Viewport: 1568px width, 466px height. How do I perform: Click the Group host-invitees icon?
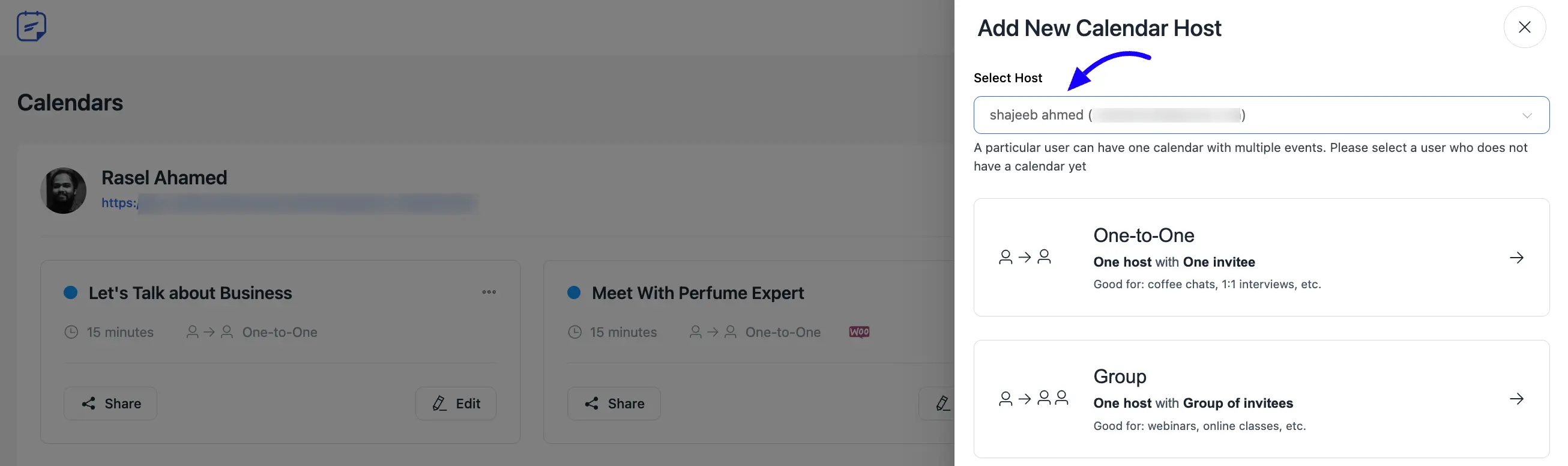point(1034,398)
